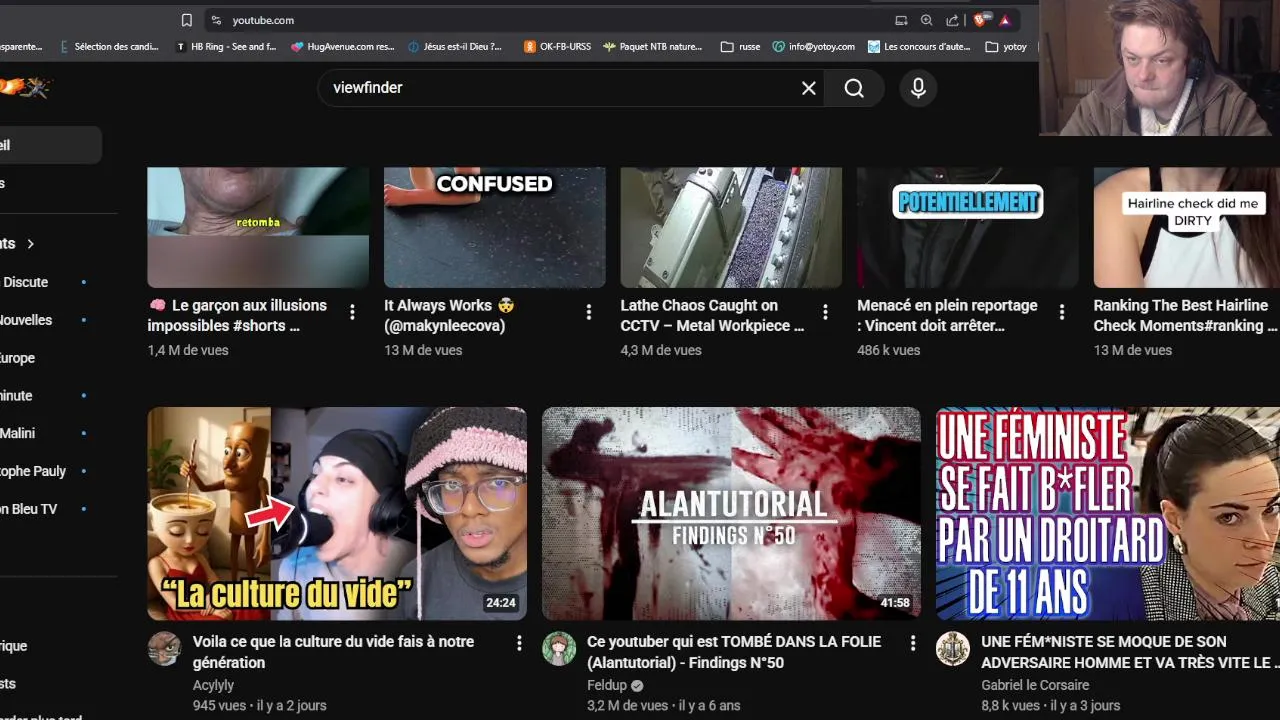
Task: Open title 'UNE FÉM*NISTE SE MOQUE DE SON'
Action: click(1130, 652)
